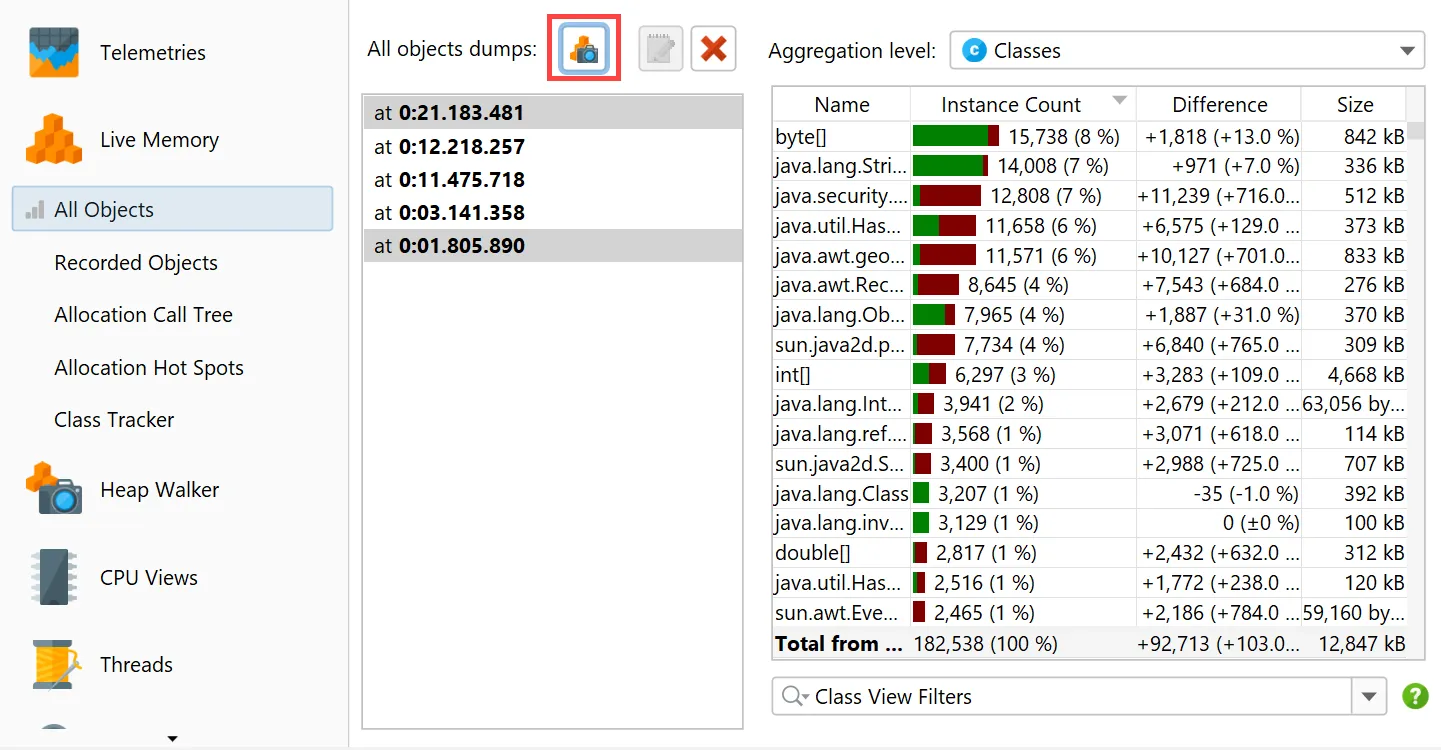1441x750 pixels.
Task: Go to Allocation Hot Spots view
Action: [x=149, y=368]
